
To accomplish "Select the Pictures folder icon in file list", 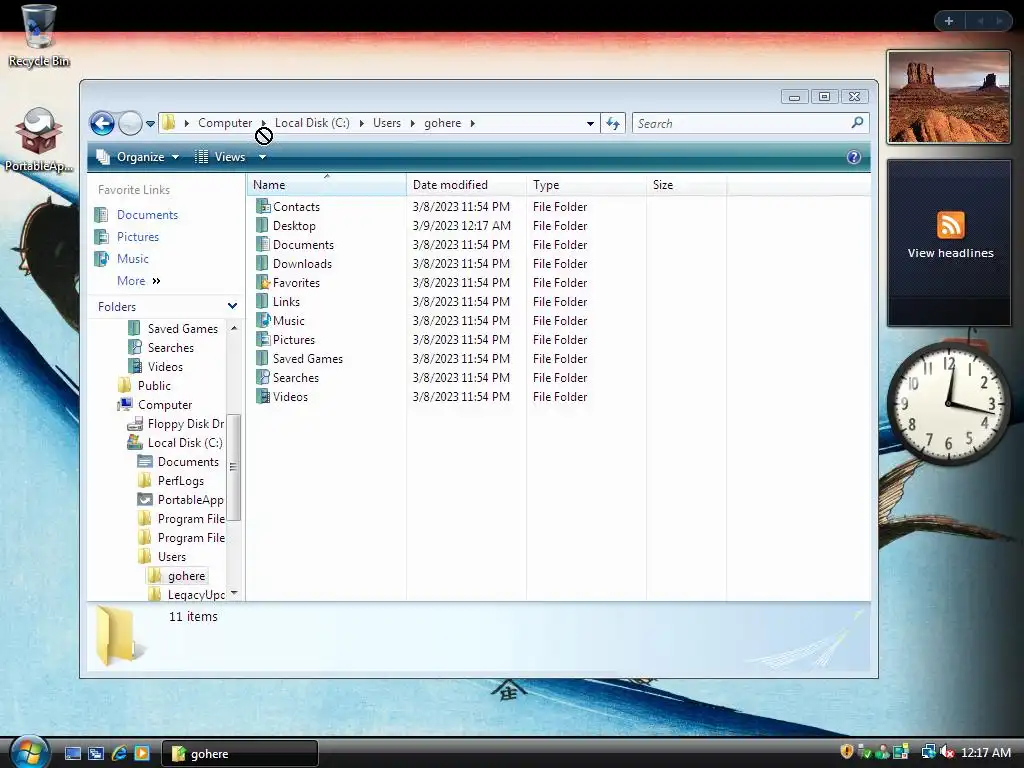I will click(x=263, y=339).
